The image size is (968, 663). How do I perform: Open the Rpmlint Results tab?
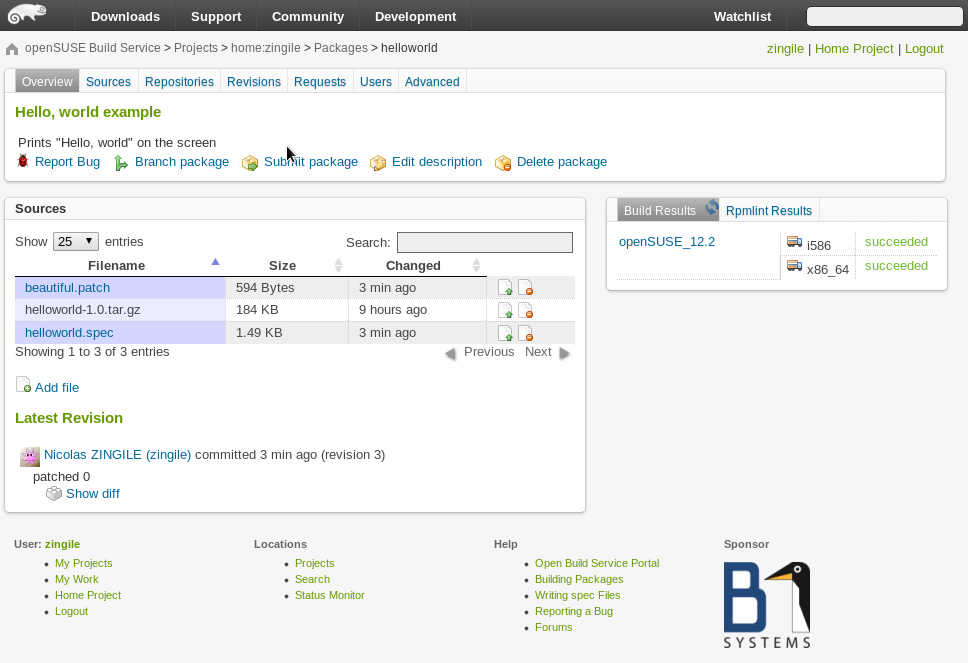tap(768, 210)
